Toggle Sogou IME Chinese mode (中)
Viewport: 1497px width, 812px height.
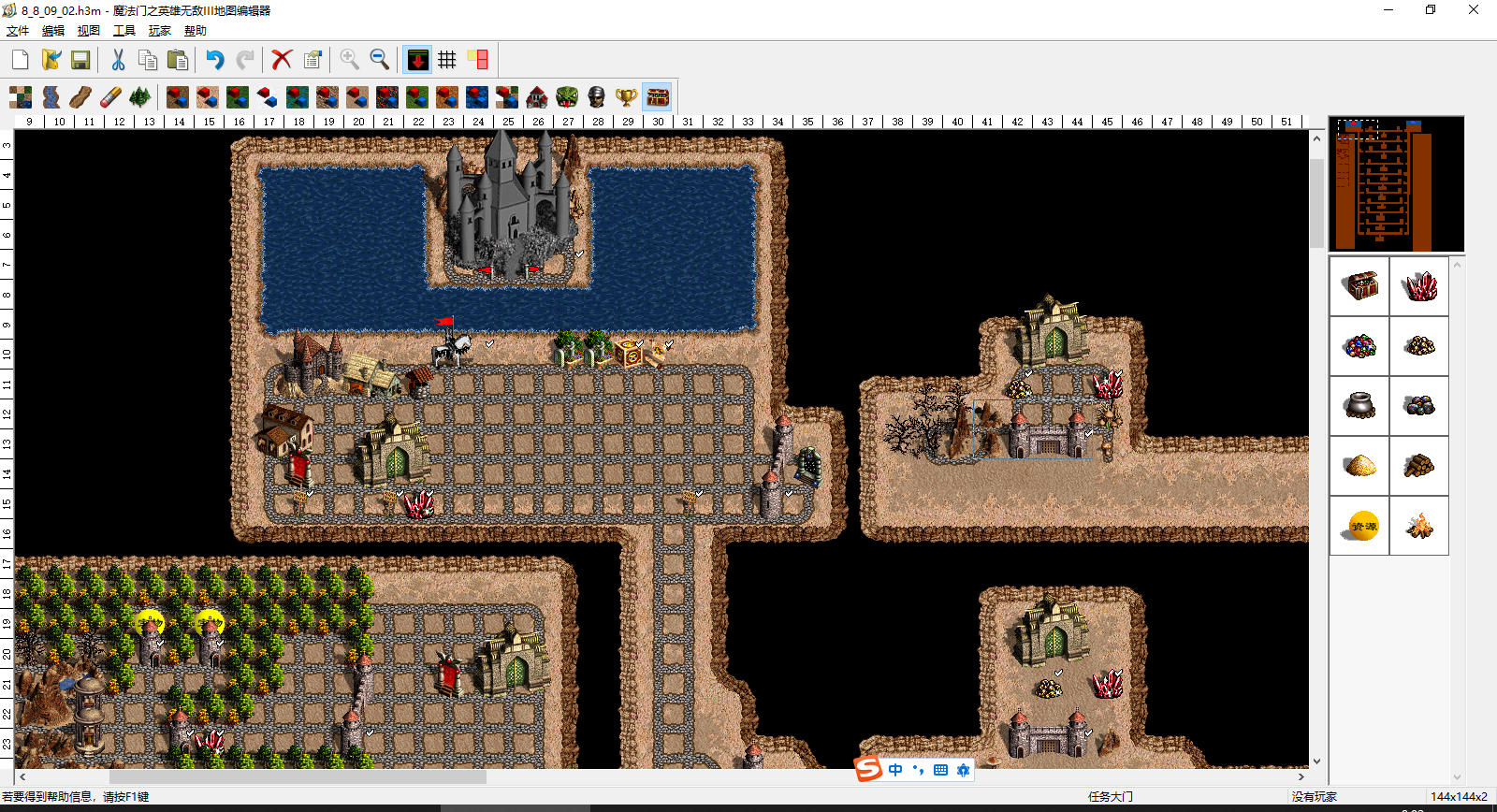pos(895,770)
